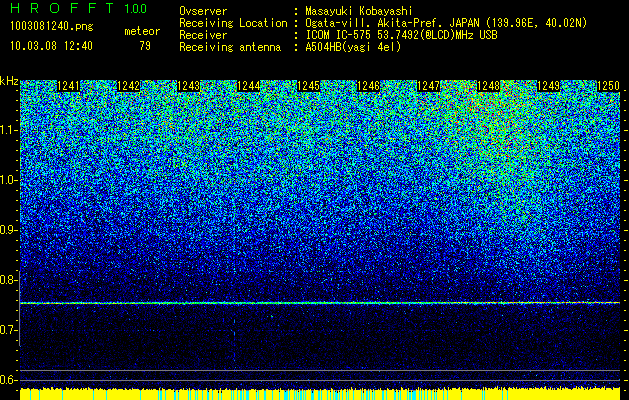Click the Receiving antenna field label
Image resolution: width=629 pixels, height=400 pixels.
230,47
